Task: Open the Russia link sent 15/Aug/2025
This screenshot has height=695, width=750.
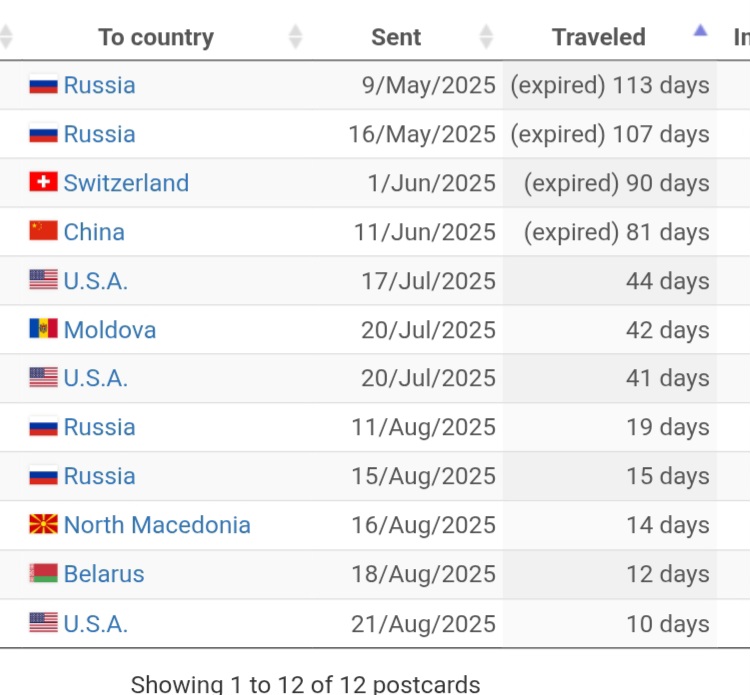Action: click(99, 476)
